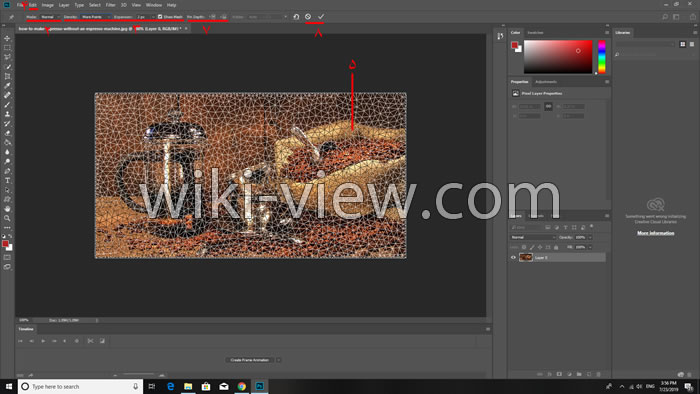Select the Crop tool

click(x=7, y=76)
